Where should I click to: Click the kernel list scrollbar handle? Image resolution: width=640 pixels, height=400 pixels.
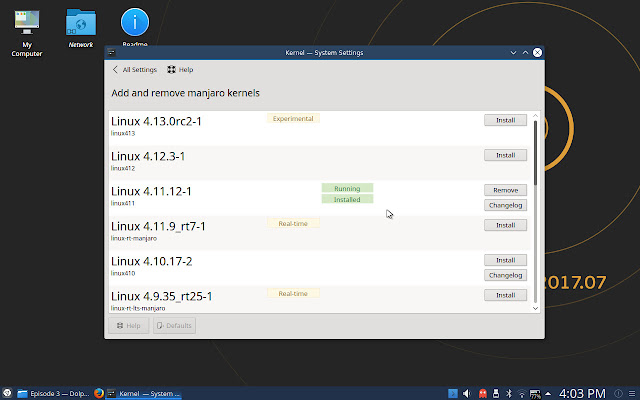point(536,152)
